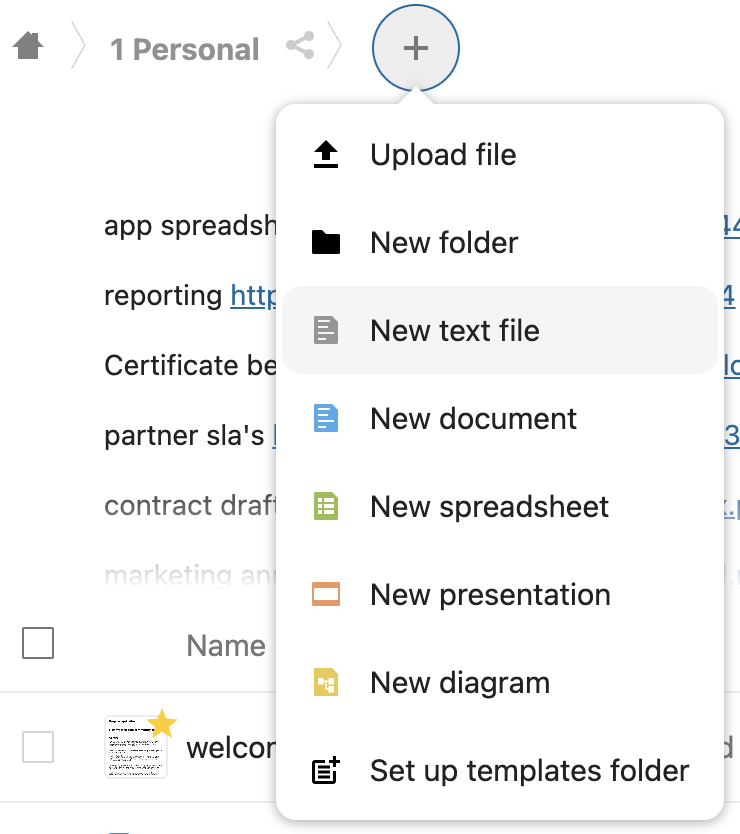
Task: Click the green New spreadsheet icon
Action: pyautogui.click(x=326, y=506)
